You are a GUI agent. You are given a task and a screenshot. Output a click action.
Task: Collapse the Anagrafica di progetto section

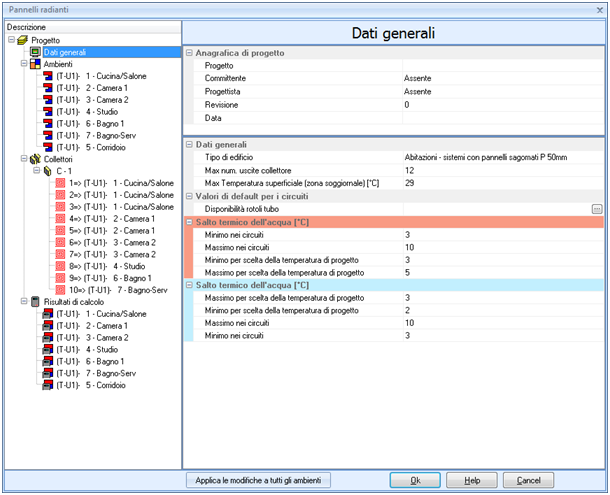(190, 52)
